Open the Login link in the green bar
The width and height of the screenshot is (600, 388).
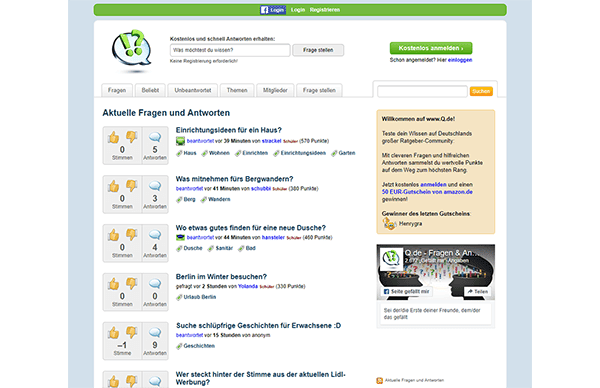[298, 10]
